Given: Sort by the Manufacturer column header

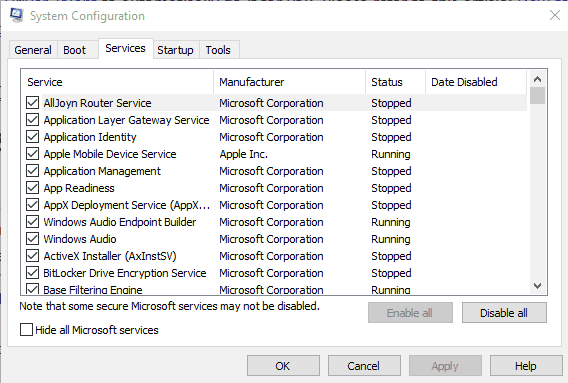Looking at the screenshot, I should [x=289, y=82].
